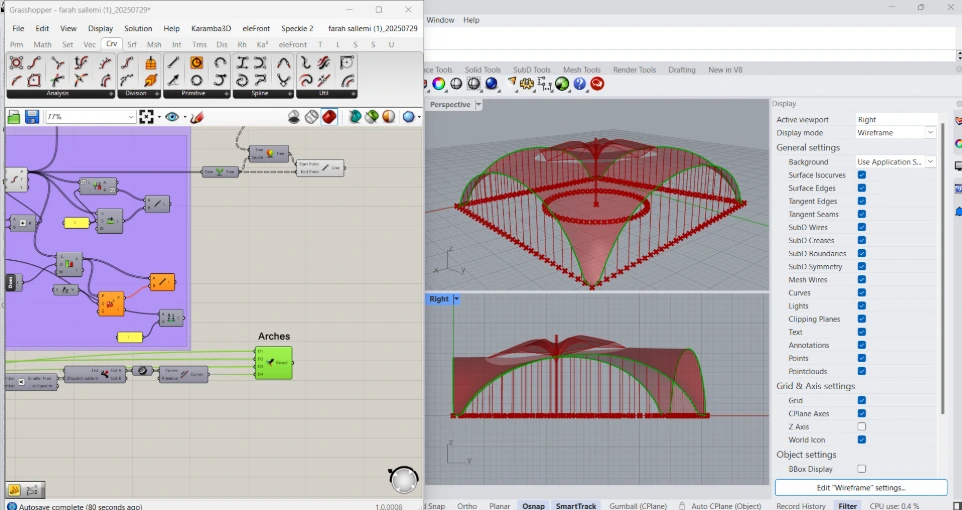The width and height of the screenshot is (962, 510).
Task: Toggle the named views eye icon
Action: tap(172, 117)
